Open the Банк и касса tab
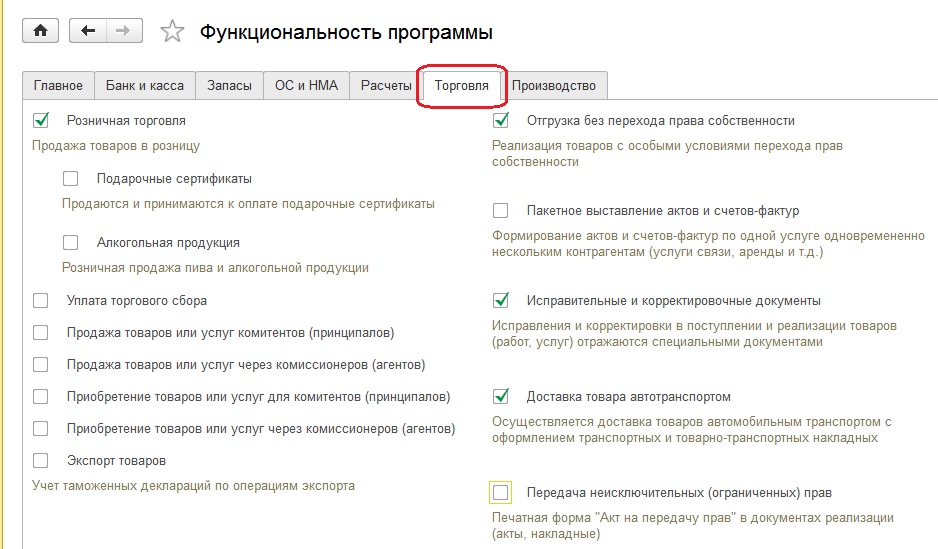The width and height of the screenshot is (938, 549). 145,86
